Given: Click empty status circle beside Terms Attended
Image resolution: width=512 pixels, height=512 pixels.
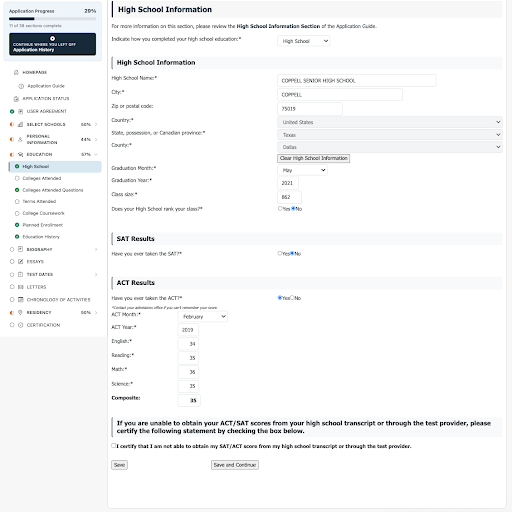Looking at the screenshot, I should coord(17,201).
